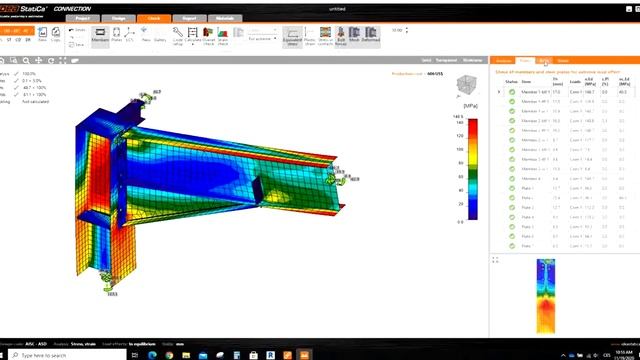Click the fit-all view icon
The image size is (640, 360).
tap(63, 60)
